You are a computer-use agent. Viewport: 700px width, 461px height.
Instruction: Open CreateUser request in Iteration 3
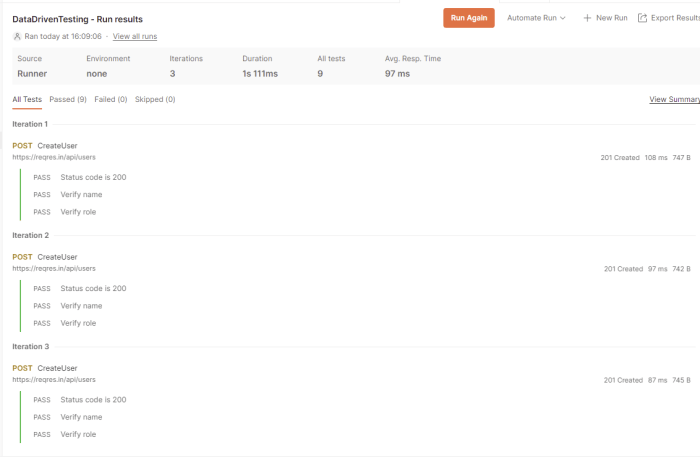click(x=57, y=368)
